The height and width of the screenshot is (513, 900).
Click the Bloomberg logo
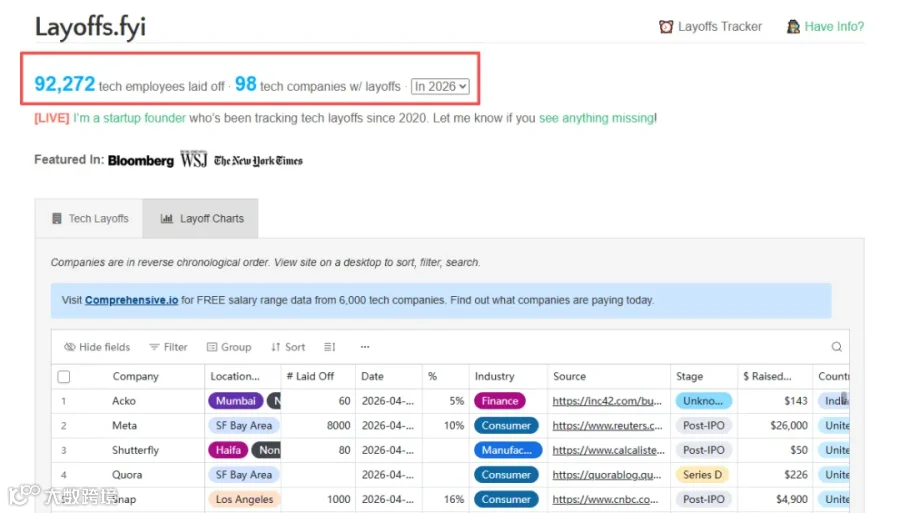coord(141,161)
